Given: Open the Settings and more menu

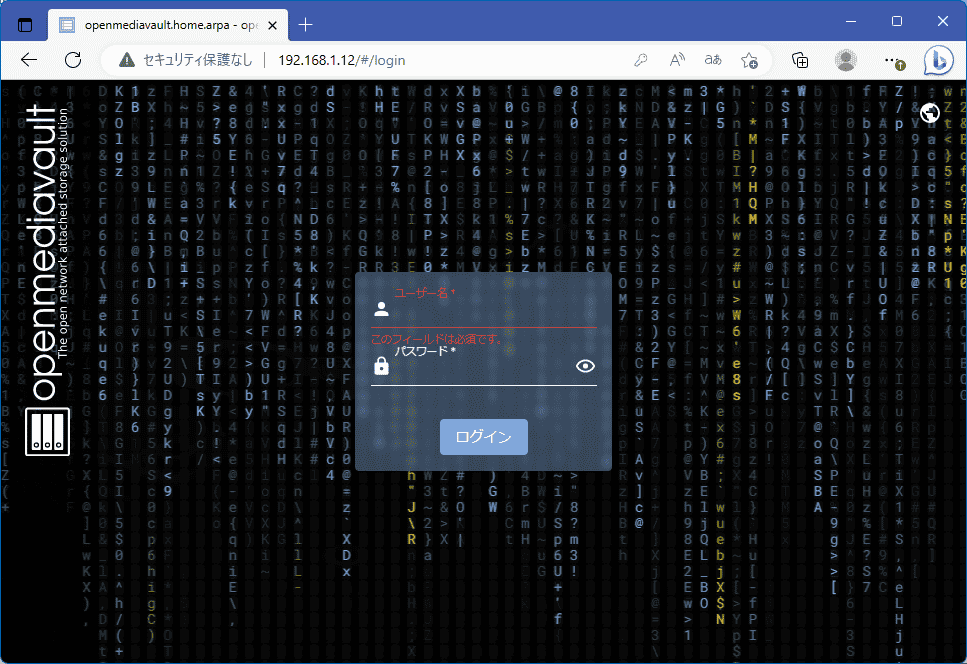Looking at the screenshot, I should click(894, 60).
